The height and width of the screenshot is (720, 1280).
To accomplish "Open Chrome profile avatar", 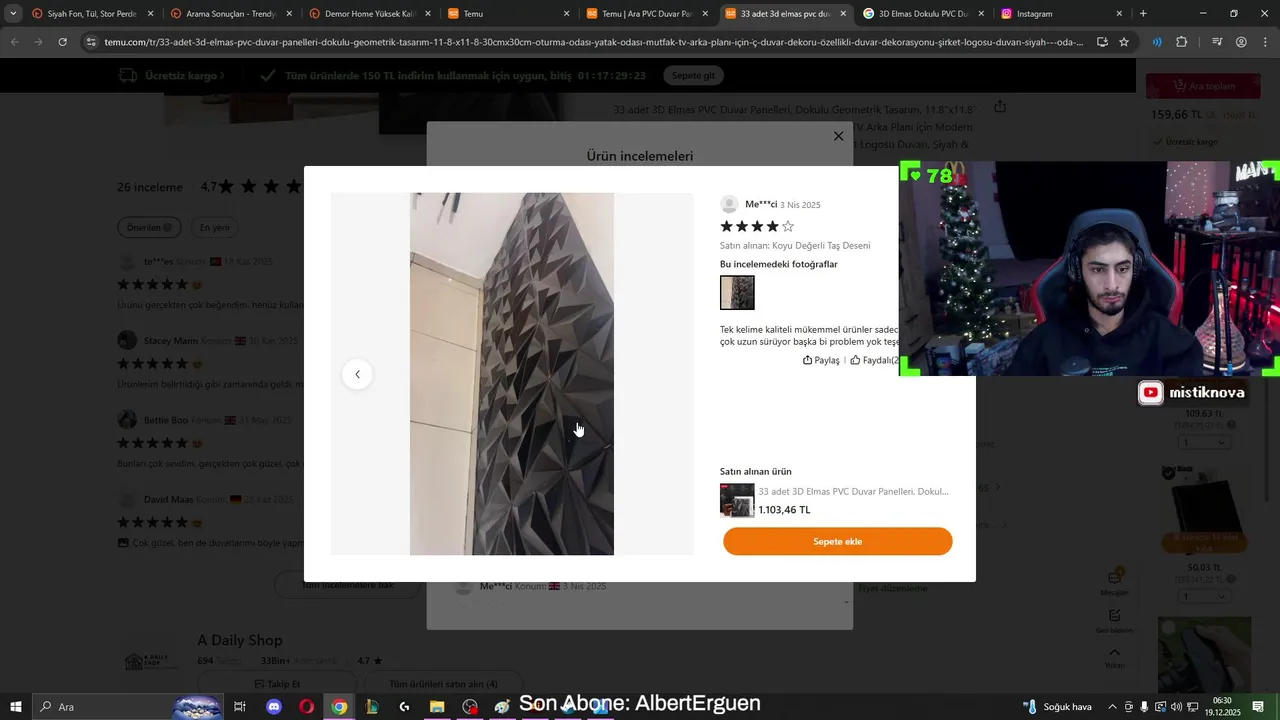I will pyautogui.click(x=1241, y=42).
